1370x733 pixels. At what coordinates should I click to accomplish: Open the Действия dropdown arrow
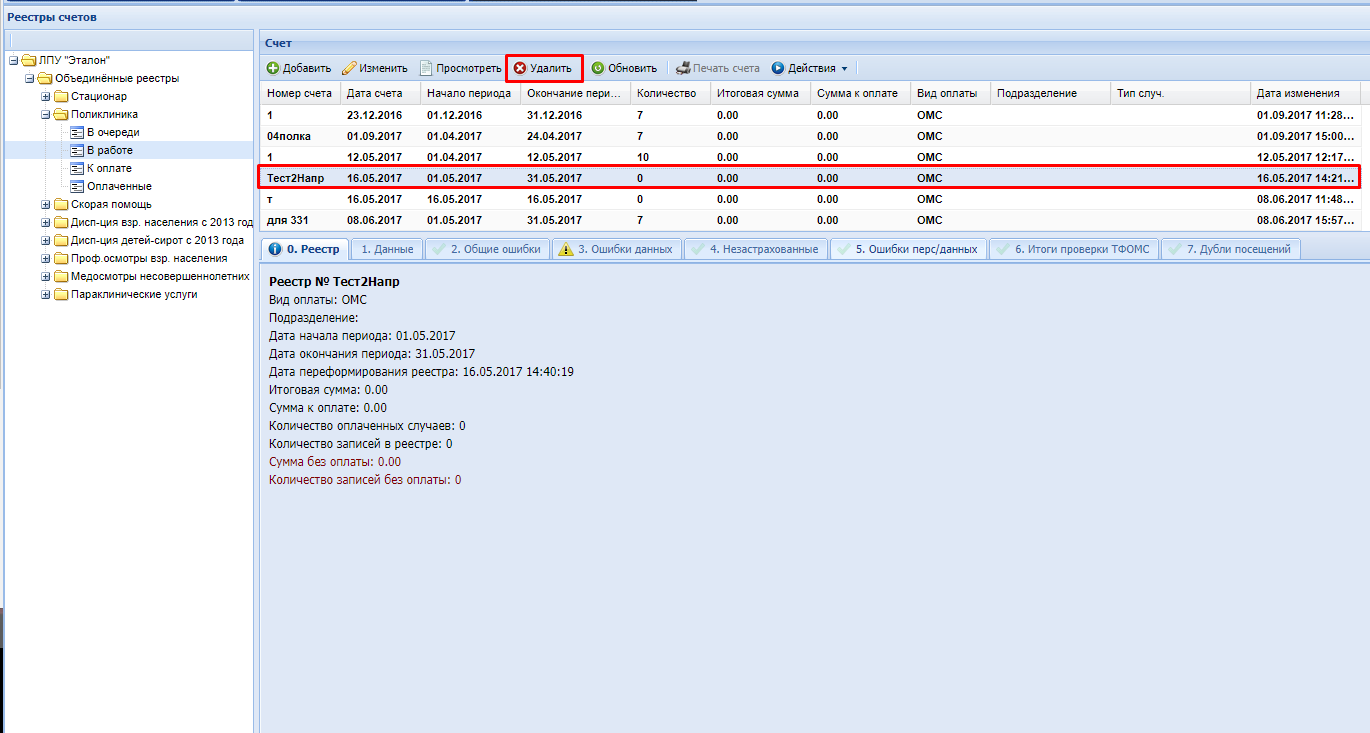point(844,69)
